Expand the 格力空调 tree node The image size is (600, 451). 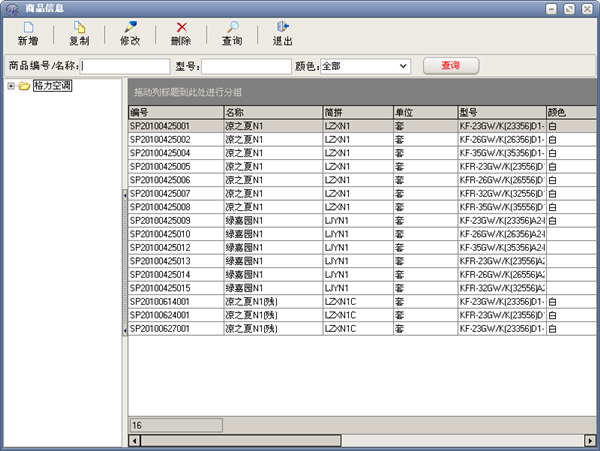(11, 86)
